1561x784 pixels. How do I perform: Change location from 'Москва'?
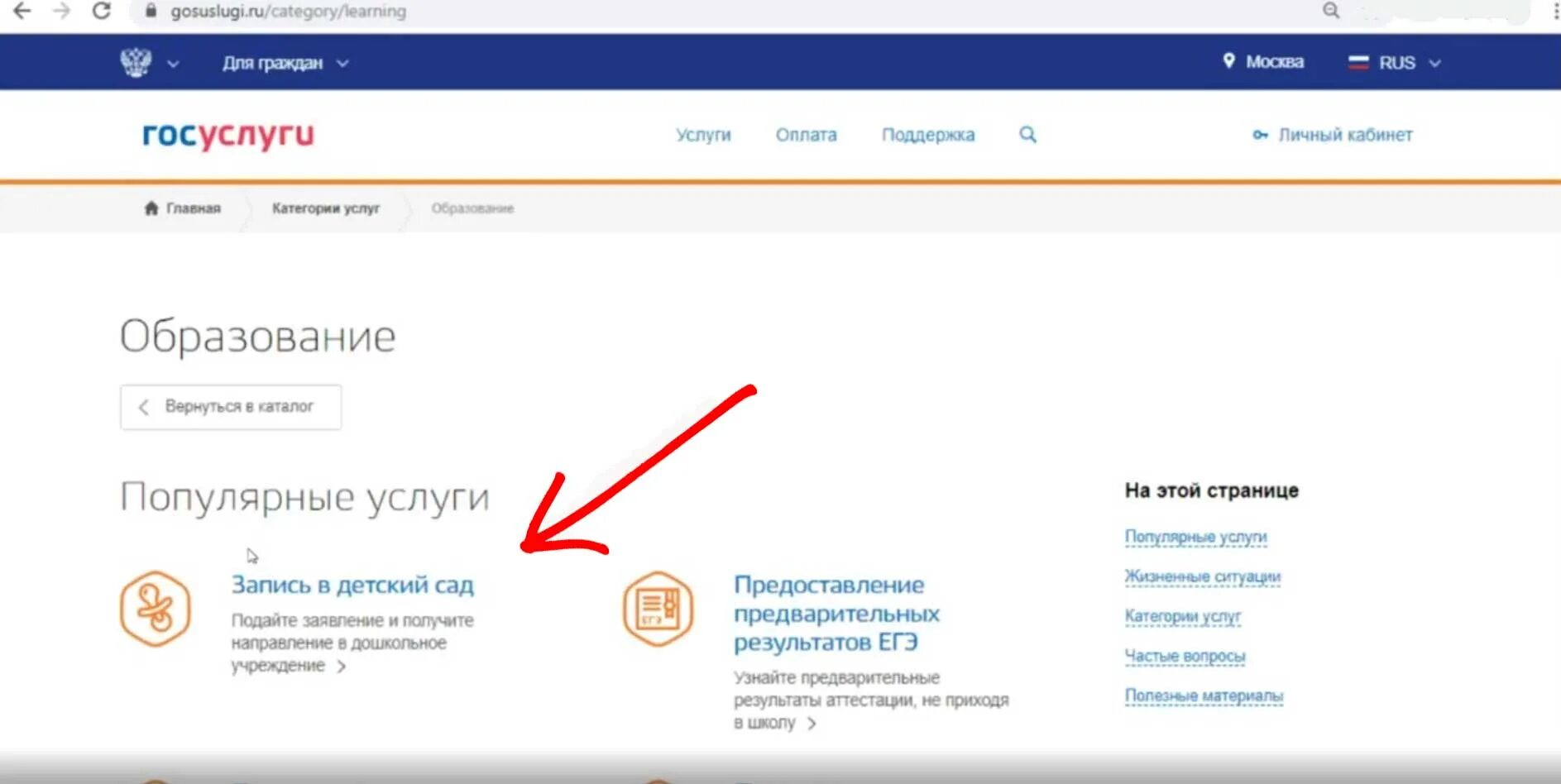(x=1274, y=62)
